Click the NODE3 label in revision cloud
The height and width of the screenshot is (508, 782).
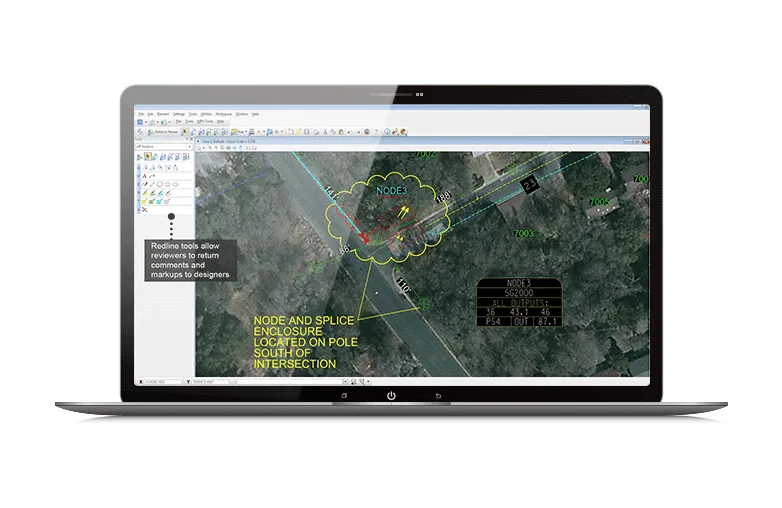pos(391,189)
